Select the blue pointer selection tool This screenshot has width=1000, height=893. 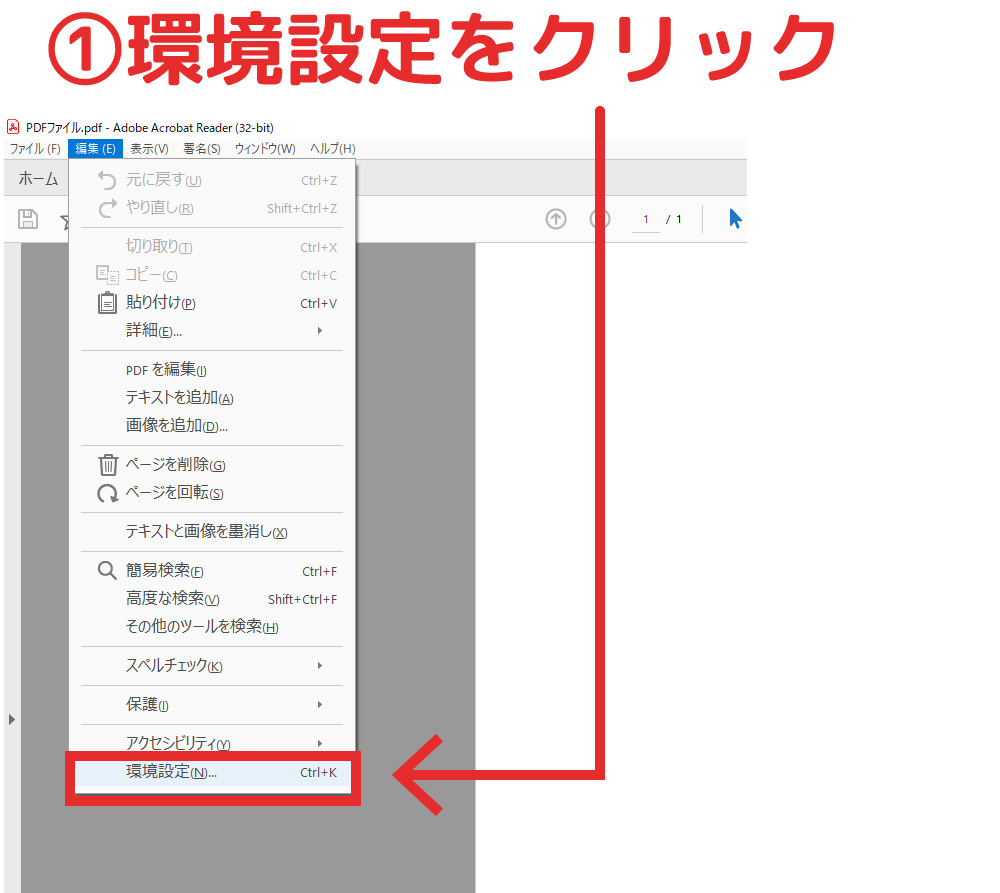tap(735, 219)
